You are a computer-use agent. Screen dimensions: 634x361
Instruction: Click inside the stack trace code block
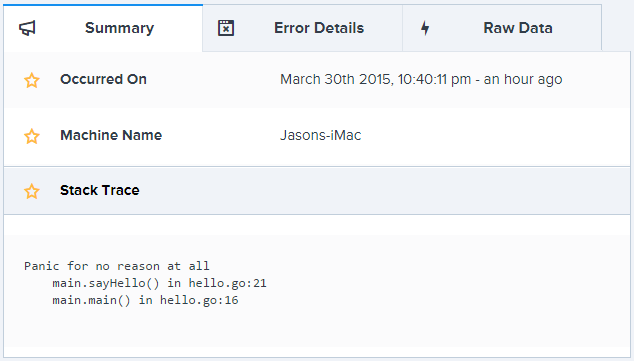click(317, 291)
